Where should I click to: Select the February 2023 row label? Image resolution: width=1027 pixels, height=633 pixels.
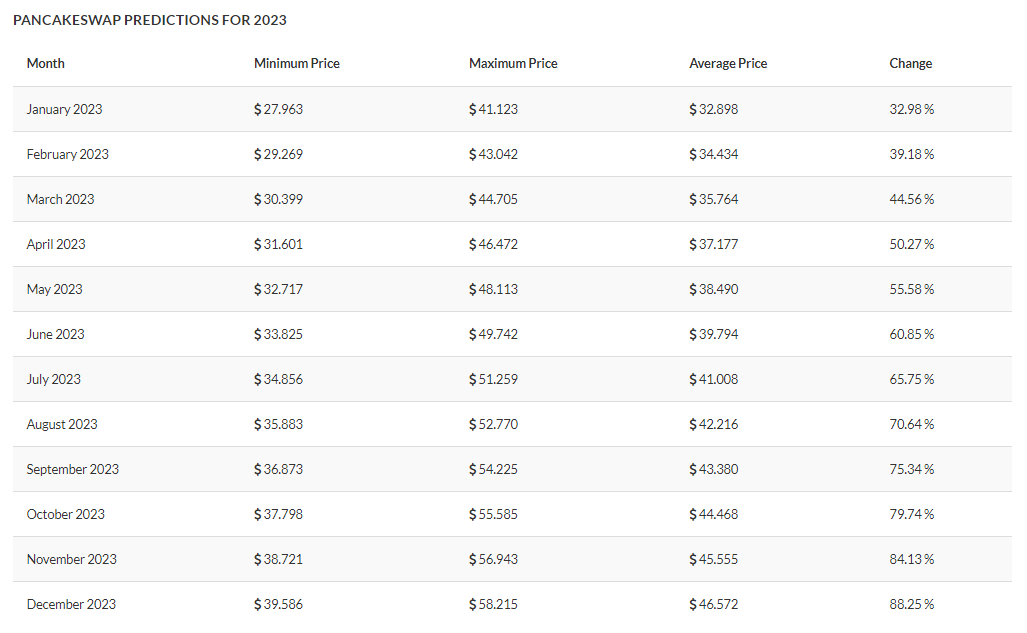[67, 154]
